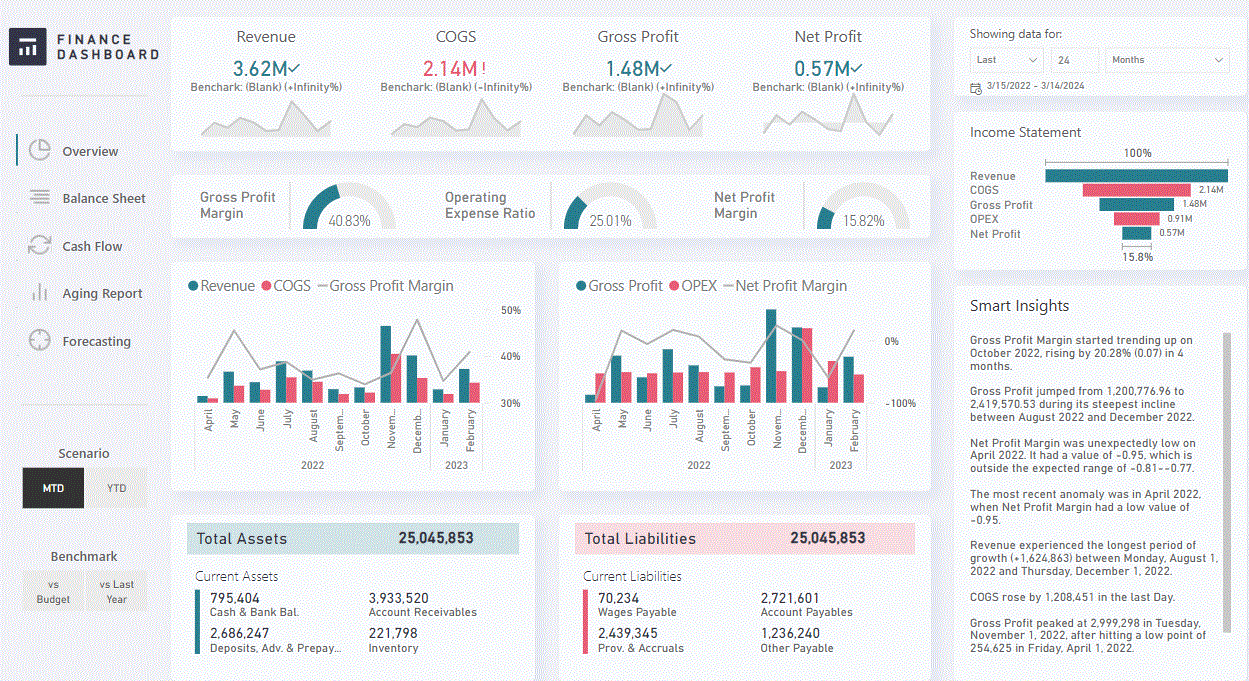Open the Last period dropdown
The height and width of the screenshot is (681, 1249).
1006,59
